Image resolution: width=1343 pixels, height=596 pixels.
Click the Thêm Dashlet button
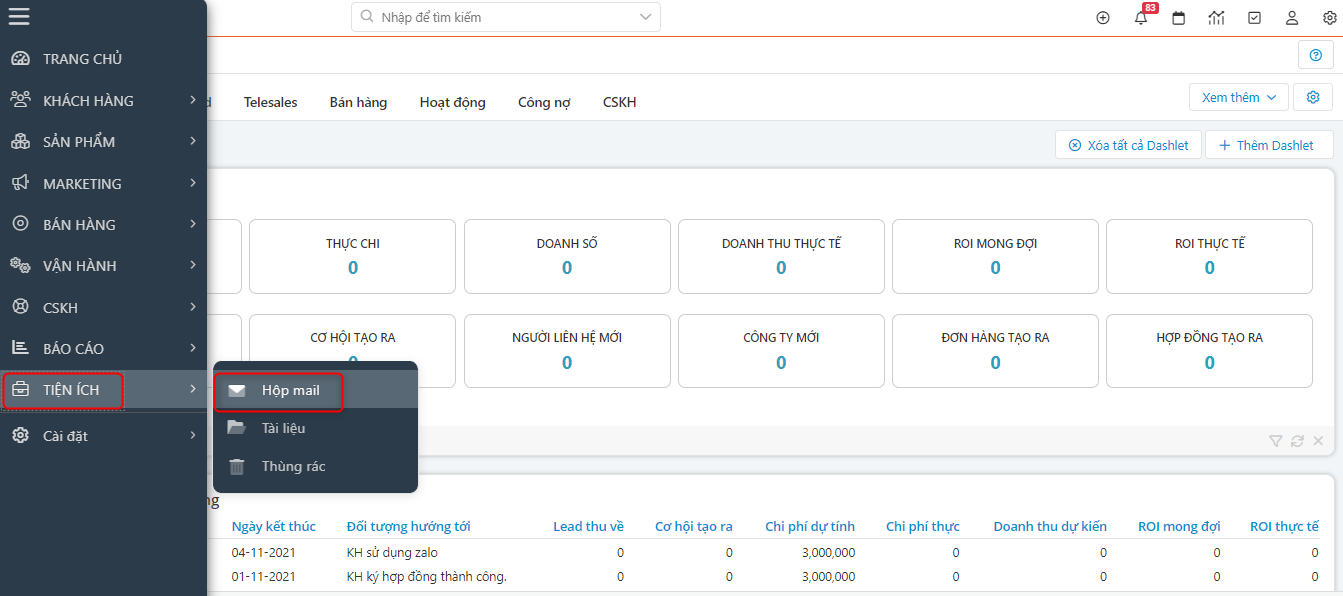coord(1268,145)
